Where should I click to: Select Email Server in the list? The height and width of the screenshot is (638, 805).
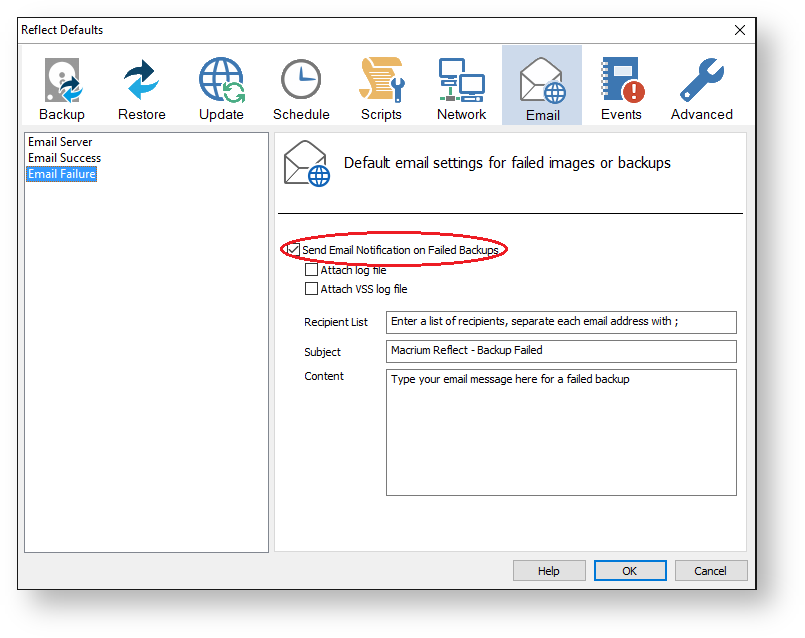tap(60, 142)
